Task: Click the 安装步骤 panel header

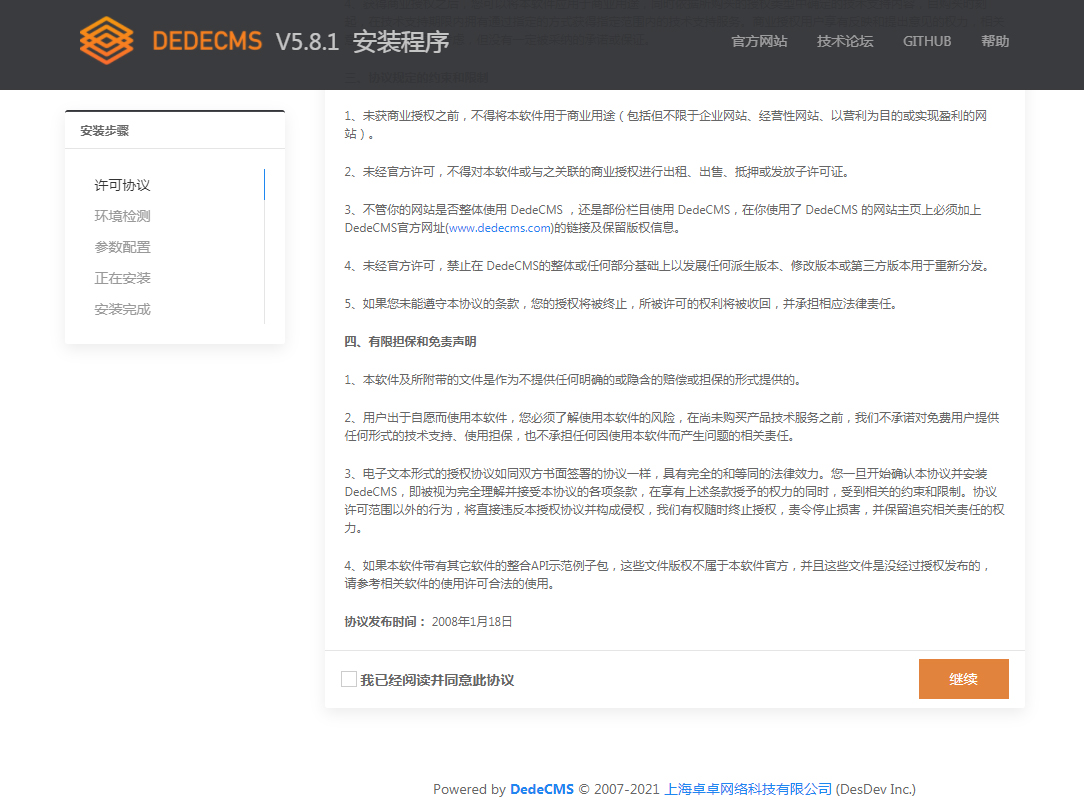Action: click(x=105, y=130)
